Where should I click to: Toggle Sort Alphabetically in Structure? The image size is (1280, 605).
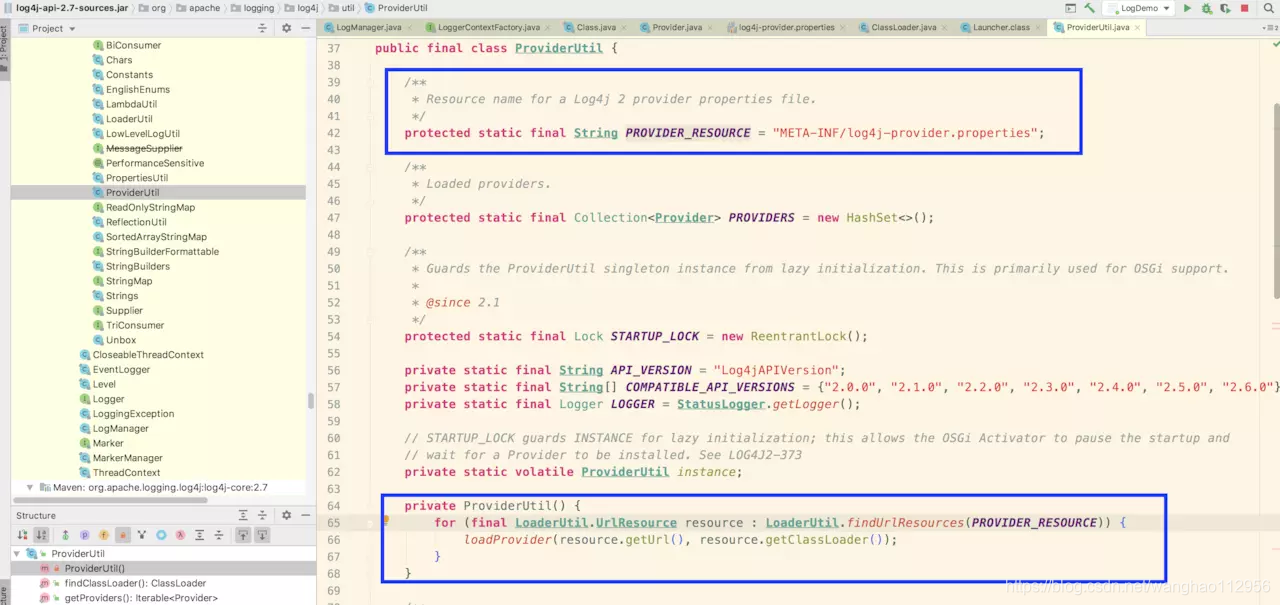pos(41,535)
